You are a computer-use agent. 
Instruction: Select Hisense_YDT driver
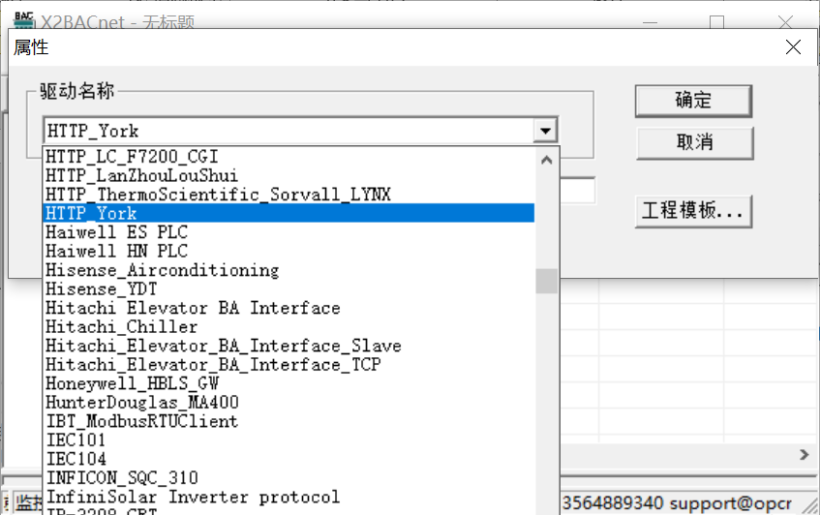(289, 289)
